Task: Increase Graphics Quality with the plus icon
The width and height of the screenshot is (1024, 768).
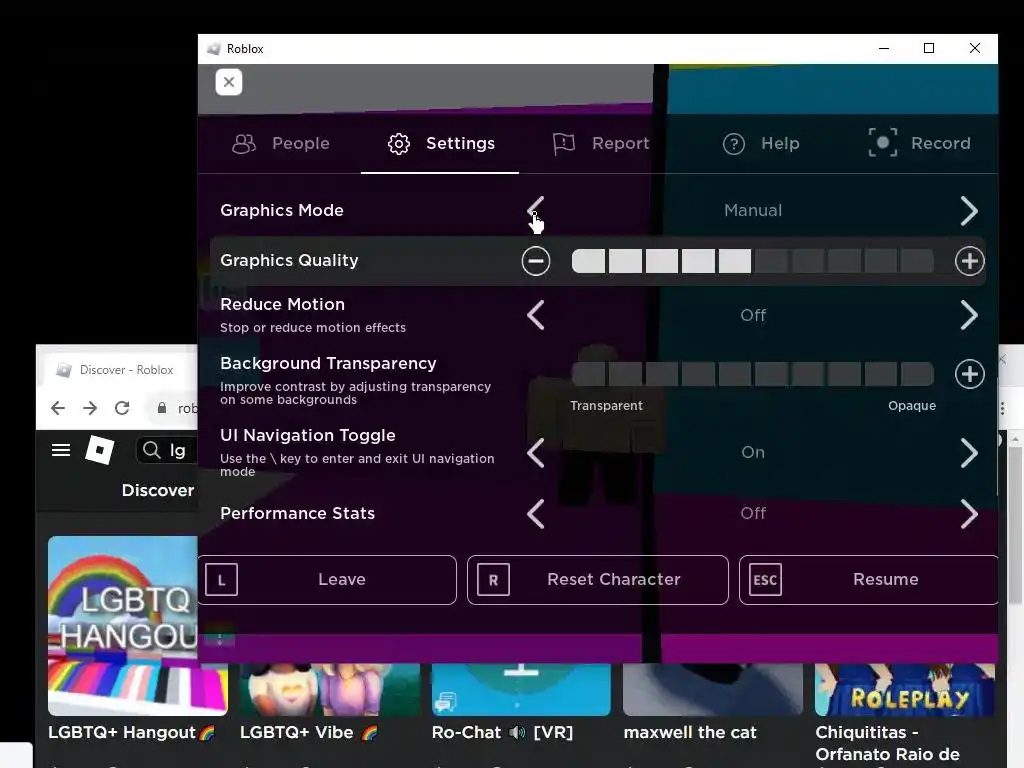Action: (x=969, y=261)
